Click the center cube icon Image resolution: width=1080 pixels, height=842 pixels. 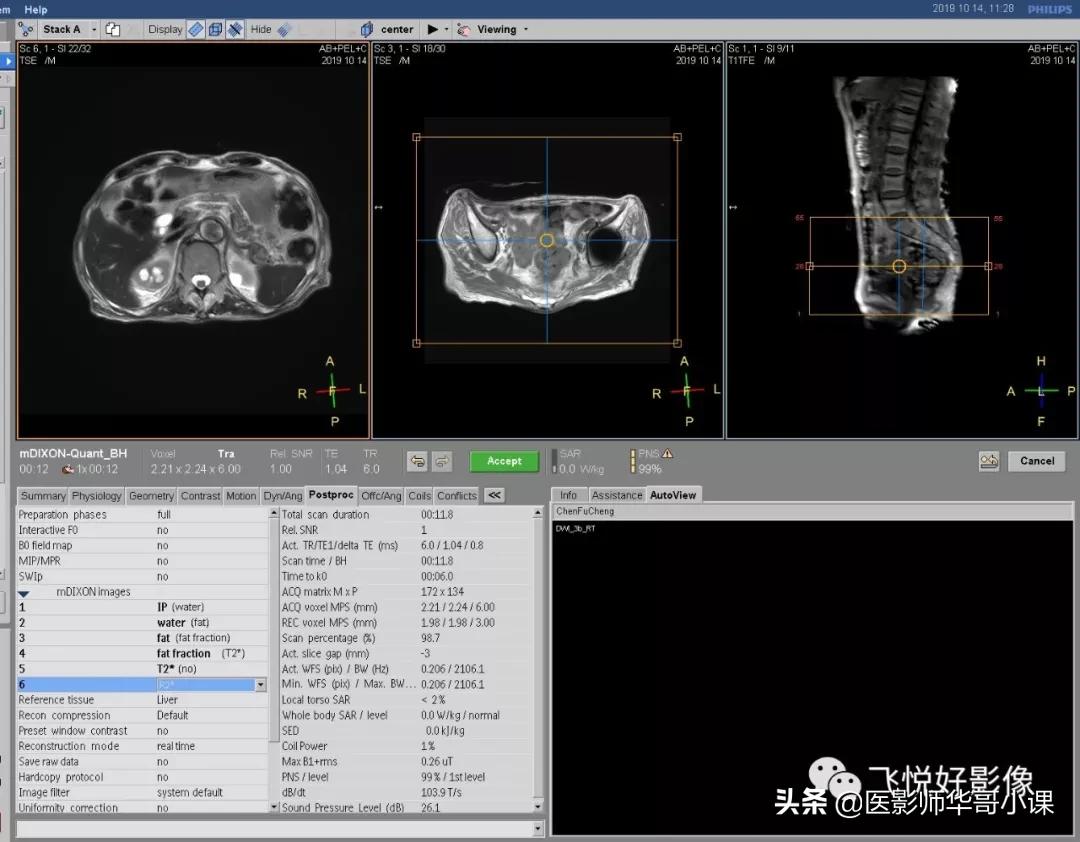(x=367, y=29)
